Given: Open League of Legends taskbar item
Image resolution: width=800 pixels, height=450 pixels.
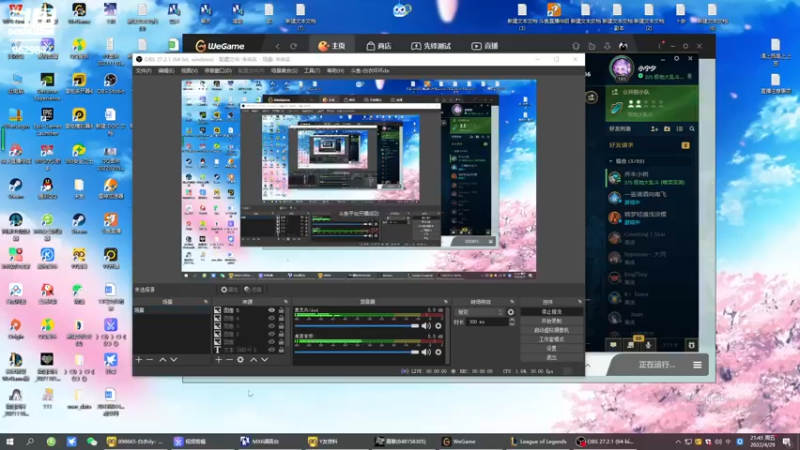Looking at the screenshot, I should click(x=539, y=442).
